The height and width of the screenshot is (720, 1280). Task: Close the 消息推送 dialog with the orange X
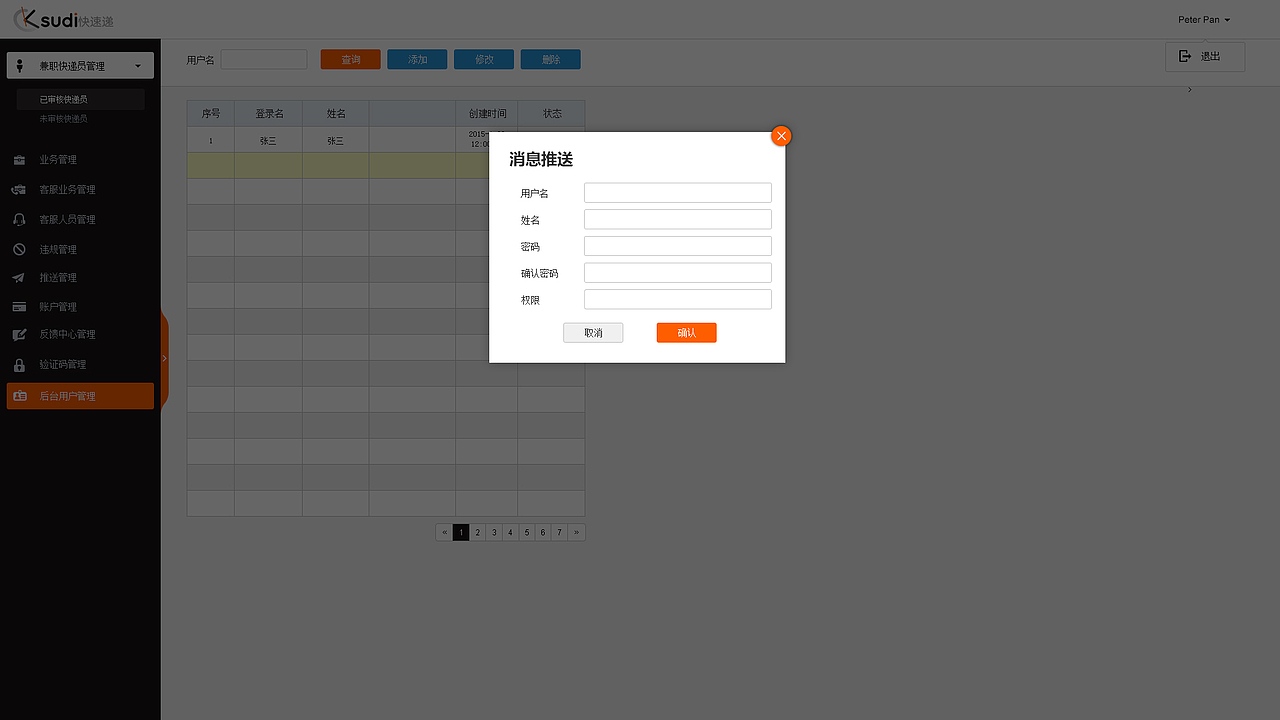(781, 136)
